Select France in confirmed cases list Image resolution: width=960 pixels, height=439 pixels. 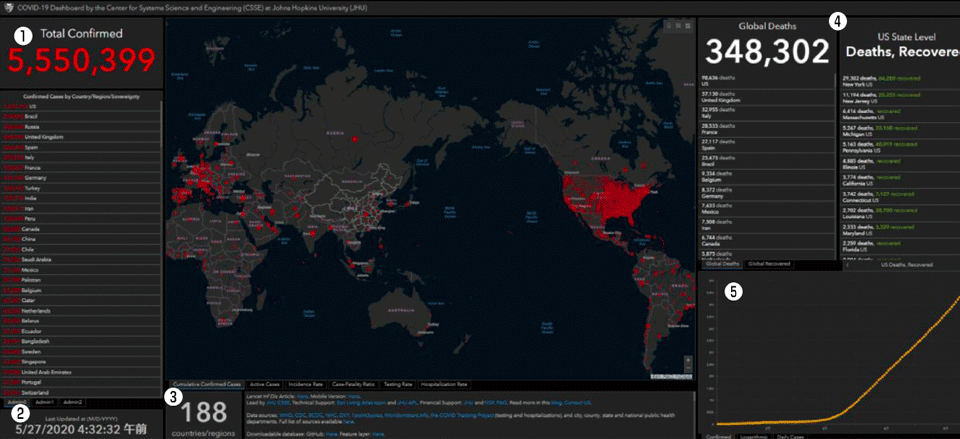(x=81, y=167)
